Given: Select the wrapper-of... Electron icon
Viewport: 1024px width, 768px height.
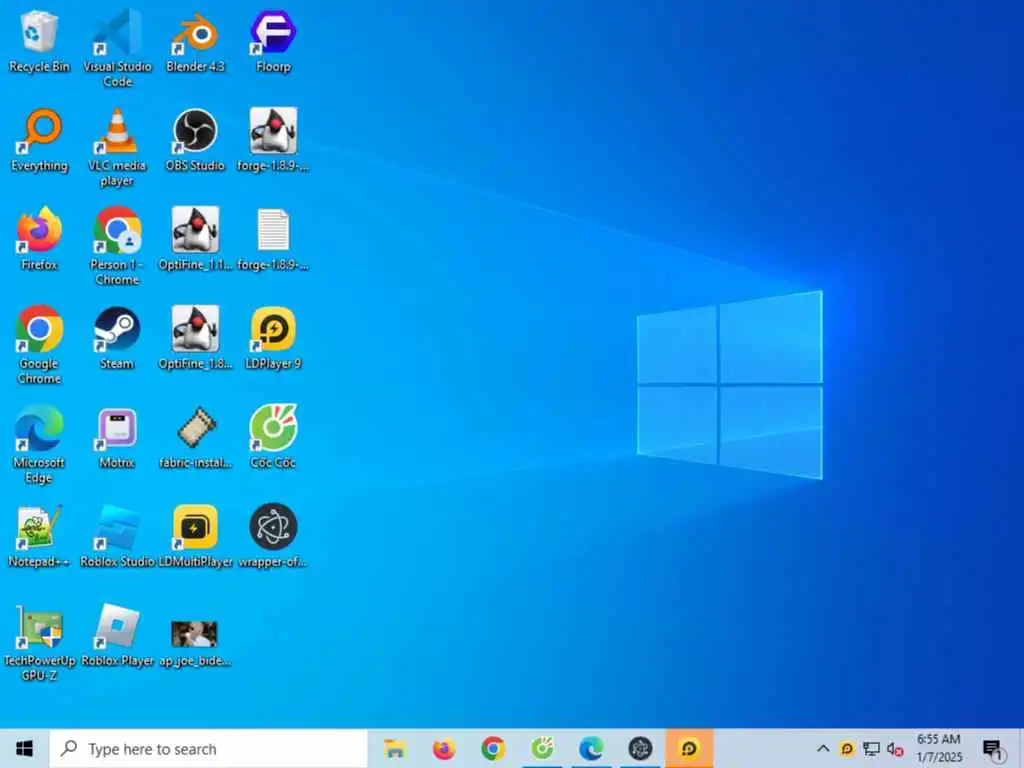Looking at the screenshot, I should click(273, 537).
